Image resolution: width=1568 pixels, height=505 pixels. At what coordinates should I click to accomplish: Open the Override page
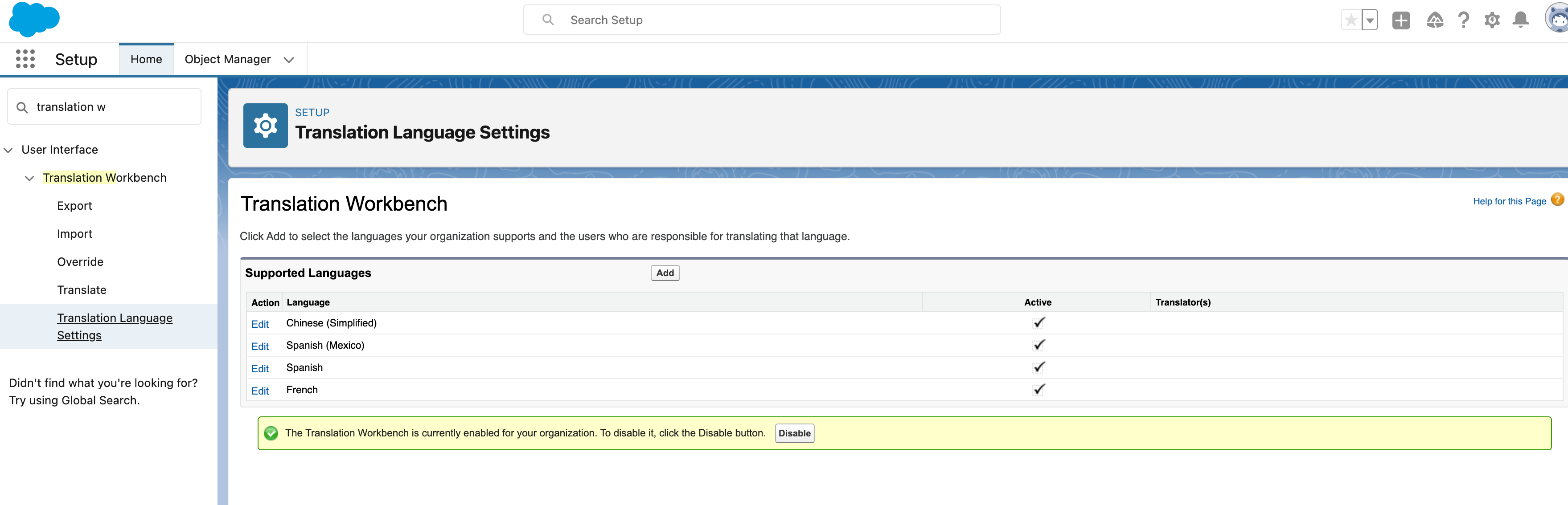[80, 261]
